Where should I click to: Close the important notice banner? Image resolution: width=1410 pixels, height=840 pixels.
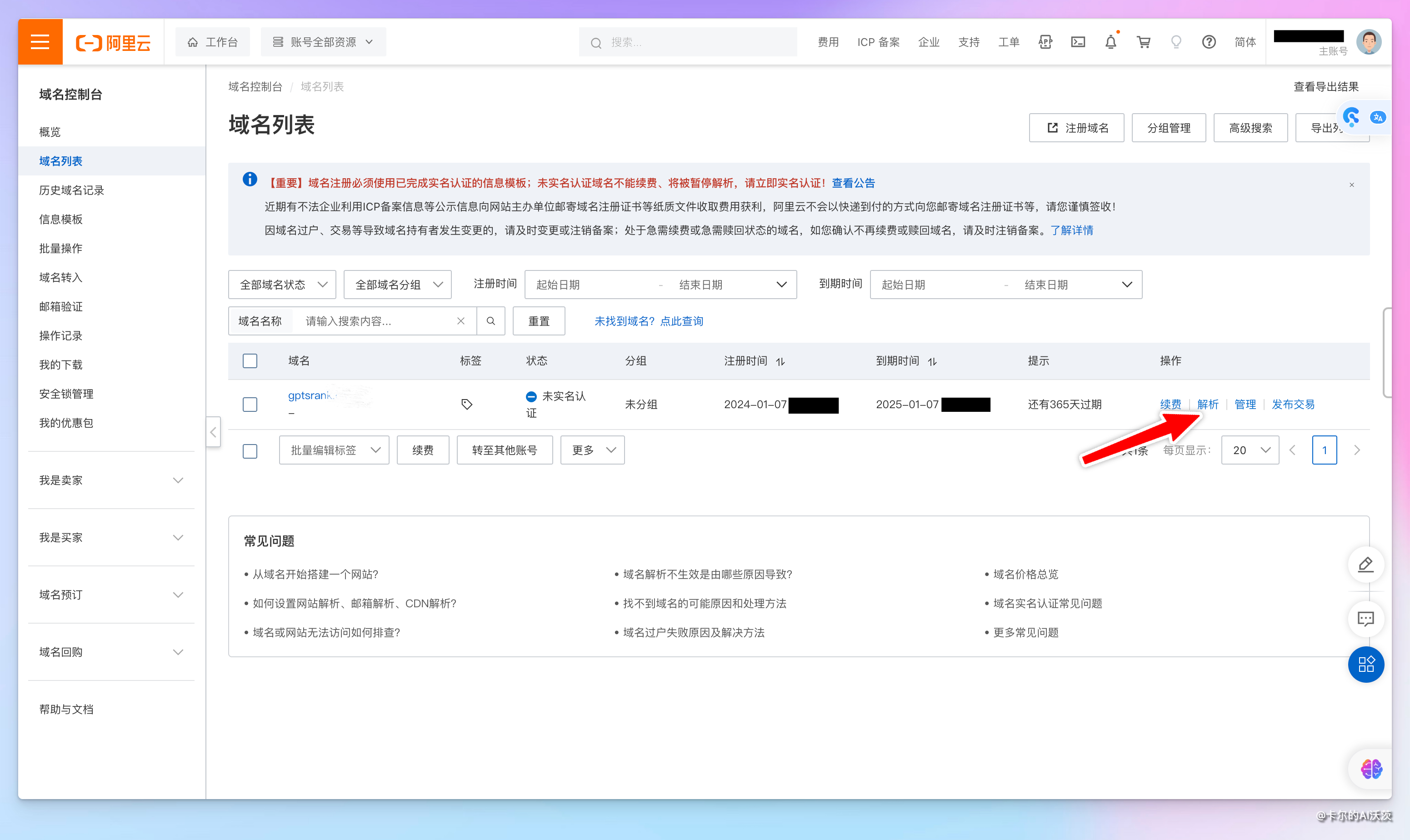(x=1352, y=185)
